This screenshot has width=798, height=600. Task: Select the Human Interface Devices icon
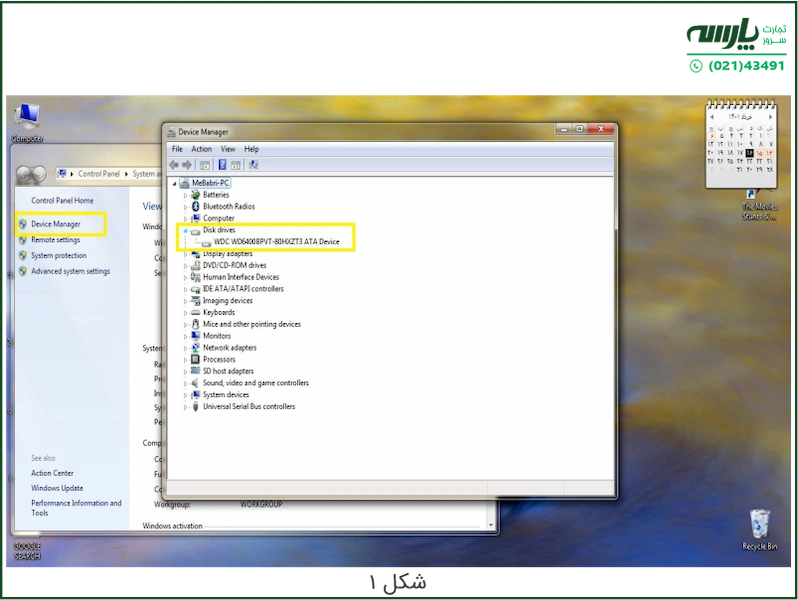coord(195,277)
